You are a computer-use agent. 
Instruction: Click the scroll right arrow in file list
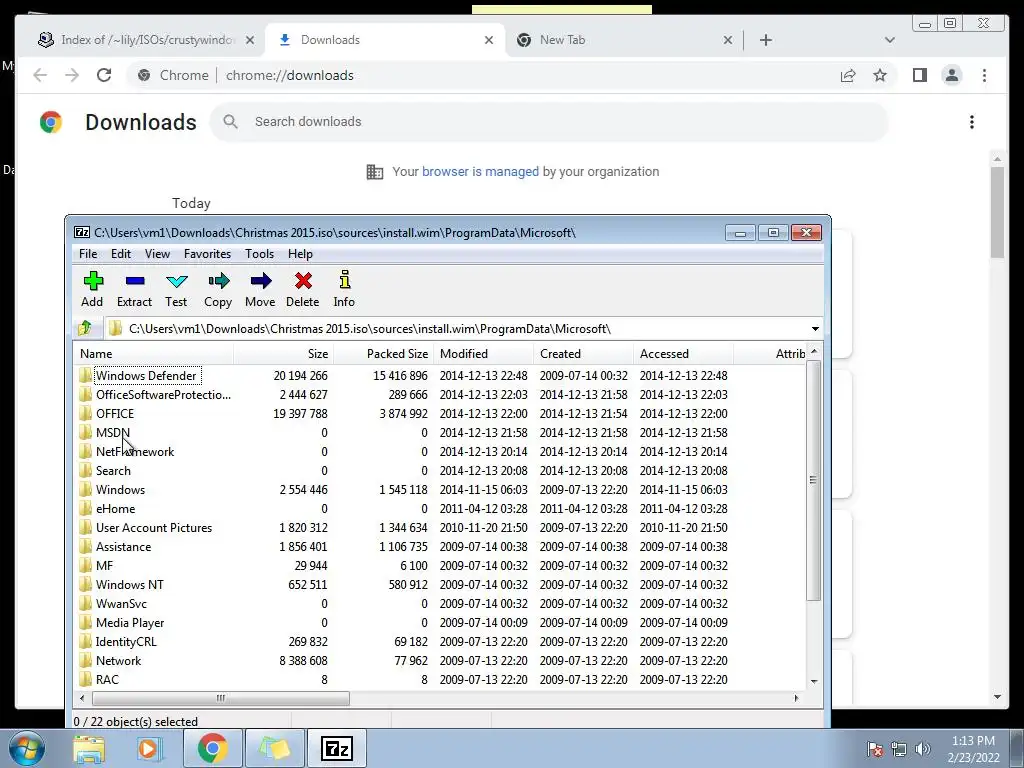[796, 698]
